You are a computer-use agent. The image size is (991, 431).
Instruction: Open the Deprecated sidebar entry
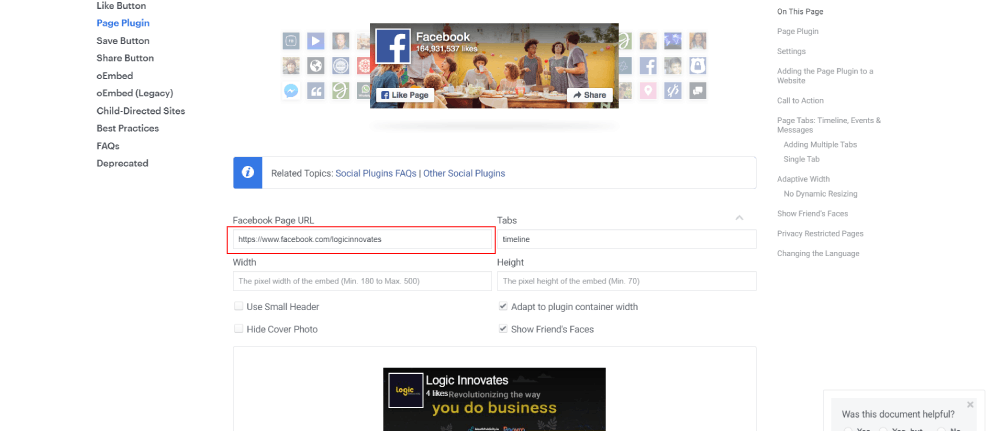123,163
